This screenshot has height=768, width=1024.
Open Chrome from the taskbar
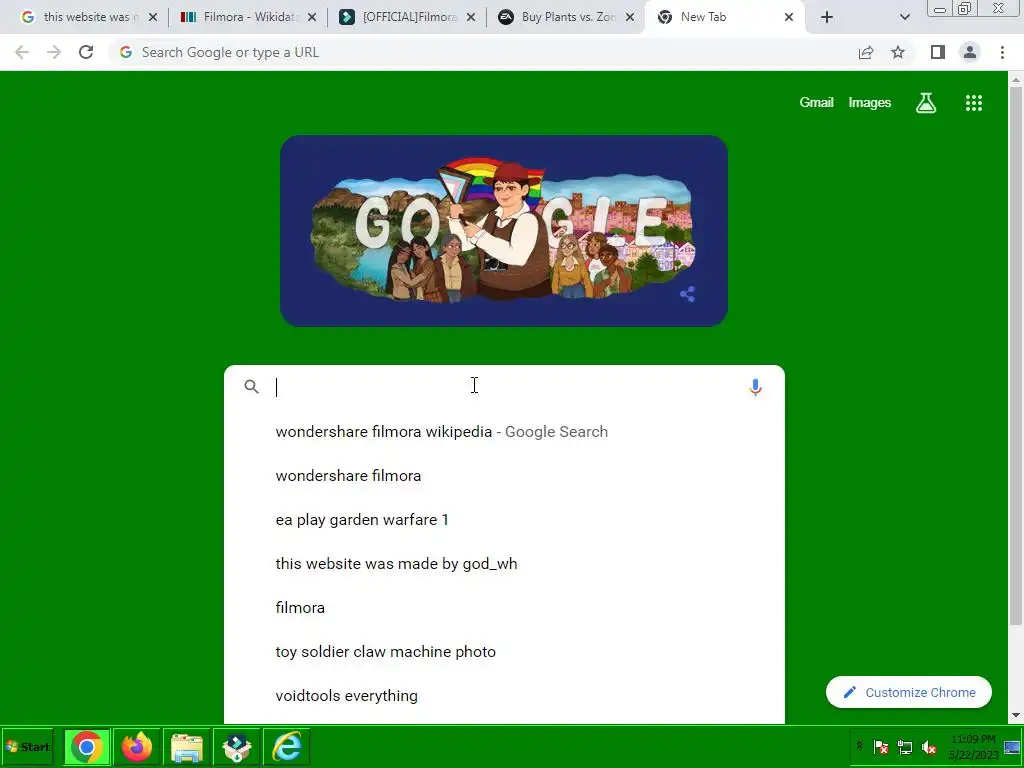pyautogui.click(x=86, y=747)
